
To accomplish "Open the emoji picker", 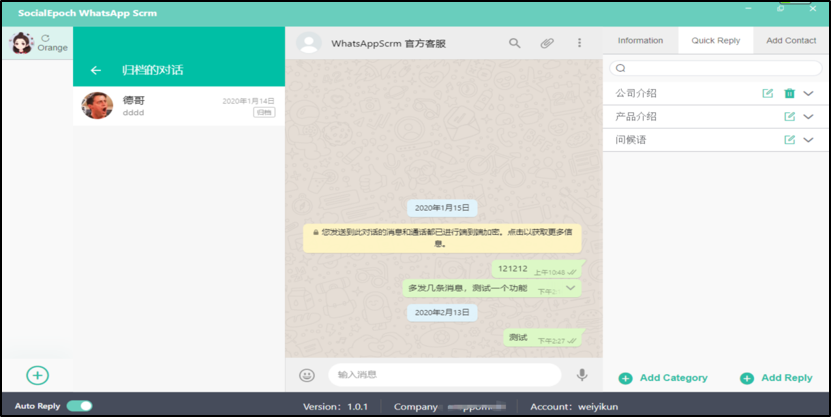I will (307, 375).
